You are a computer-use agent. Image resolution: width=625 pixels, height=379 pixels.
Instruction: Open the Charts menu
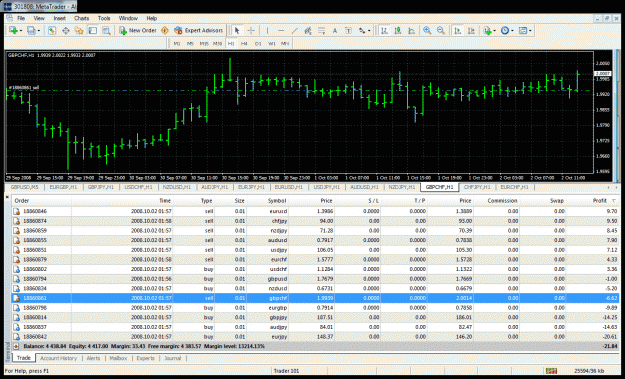[81, 18]
